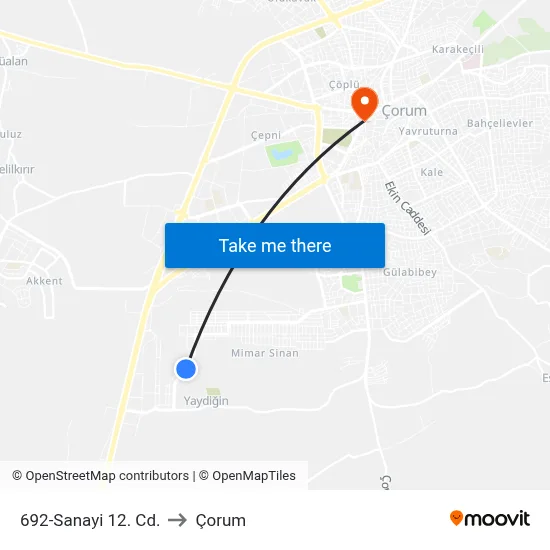550x550 pixels.
Task: Select the Mimar Sinan neighborhood label
Action: pos(265,353)
